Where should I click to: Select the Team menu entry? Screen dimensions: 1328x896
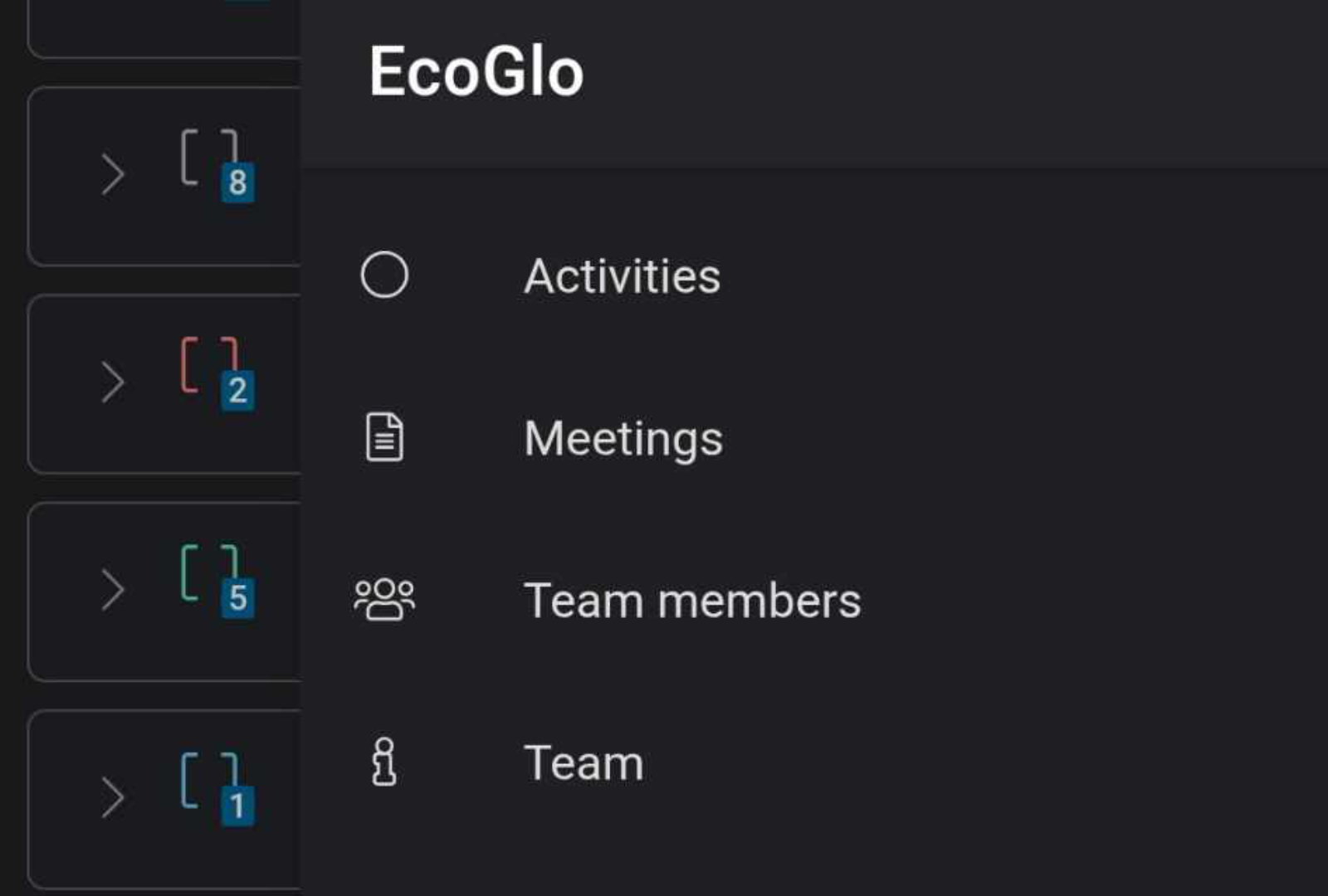[583, 763]
